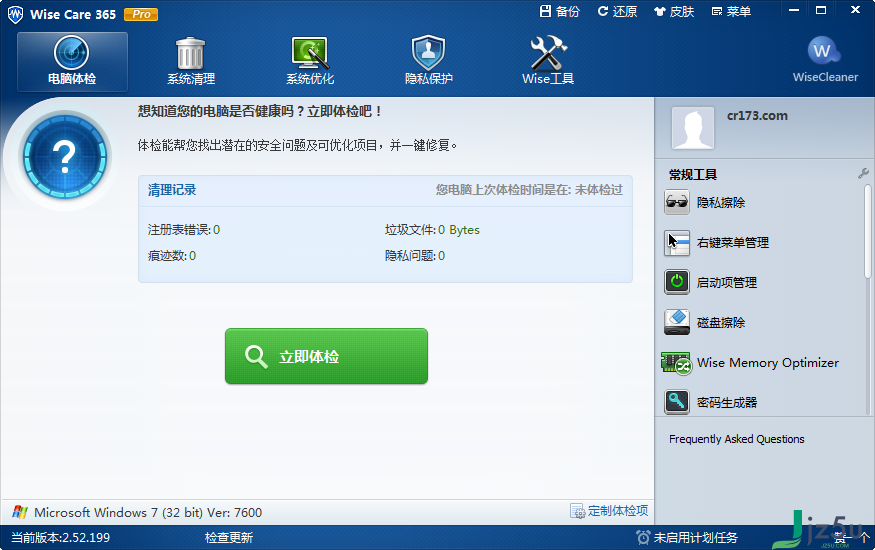Open 启动项管理 power icon tool
This screenshot has height=550, width=875.
(x=711, y=282)
